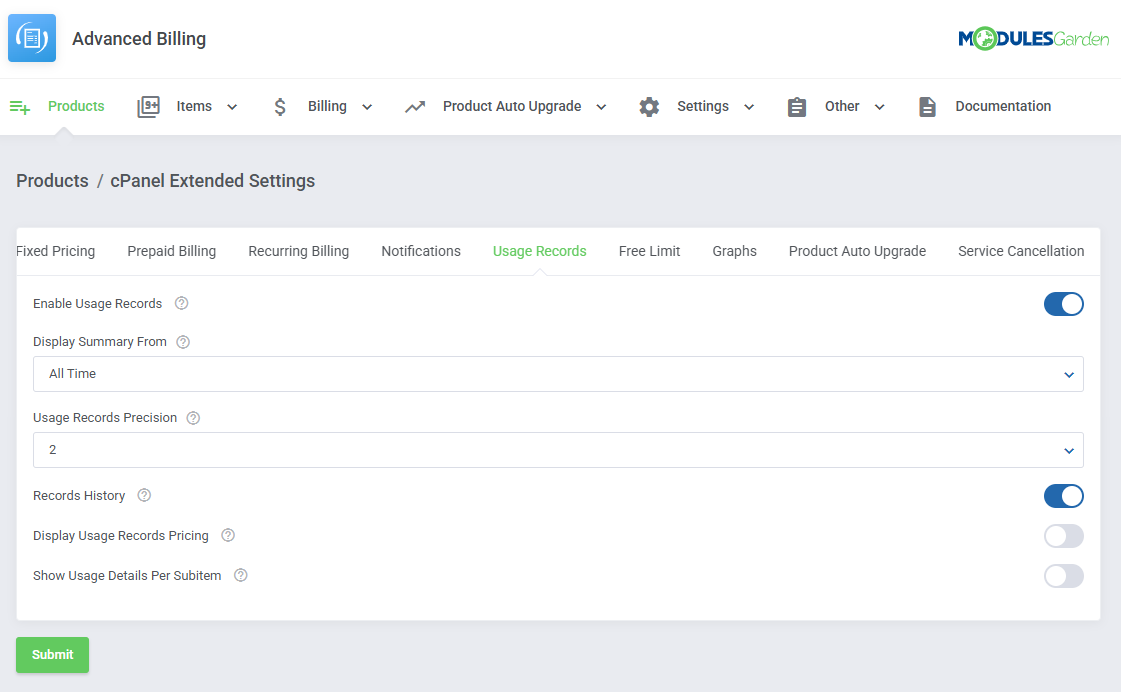Click the Records History label
This screenshot has height=692, width=1121.
click(79, 495)
